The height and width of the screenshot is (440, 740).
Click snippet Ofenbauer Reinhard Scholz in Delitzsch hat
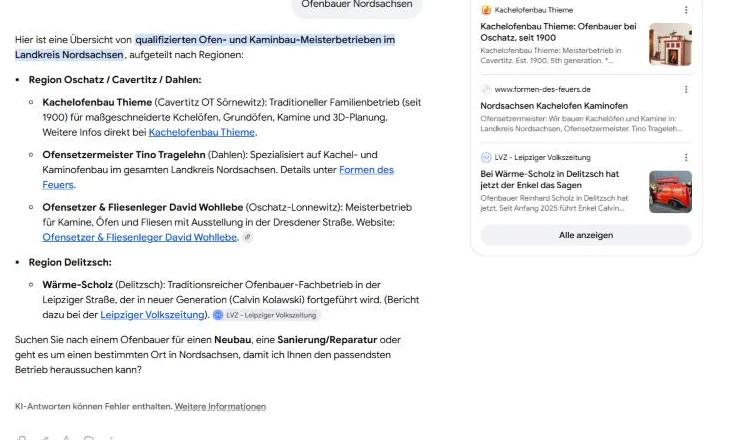(554, 203)
